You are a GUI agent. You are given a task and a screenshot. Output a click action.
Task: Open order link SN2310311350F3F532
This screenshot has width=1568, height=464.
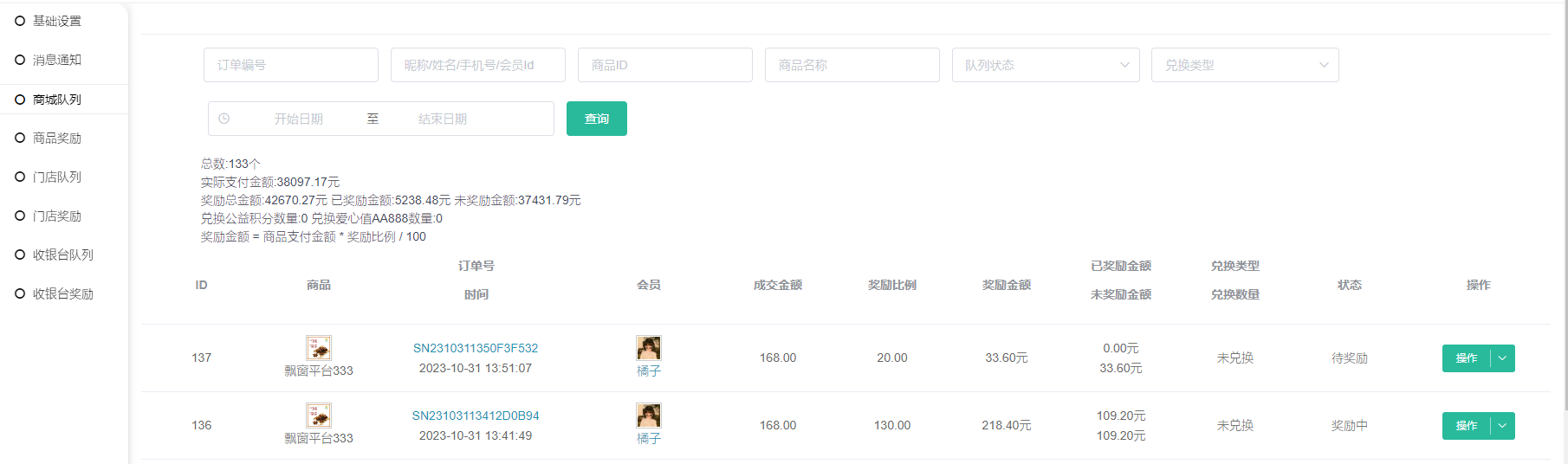click(x=475, y=348)
